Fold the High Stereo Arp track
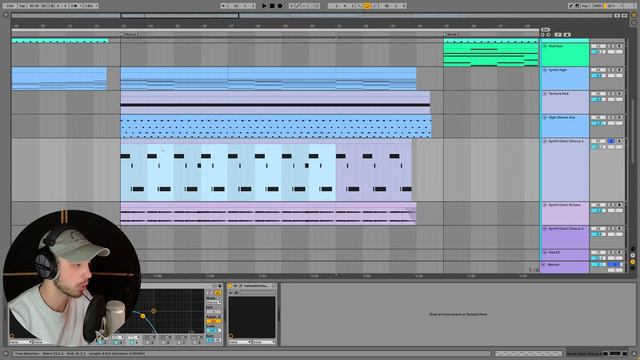Image resolution: width=640 pixels, height=360 pixels. pos(544,117)
